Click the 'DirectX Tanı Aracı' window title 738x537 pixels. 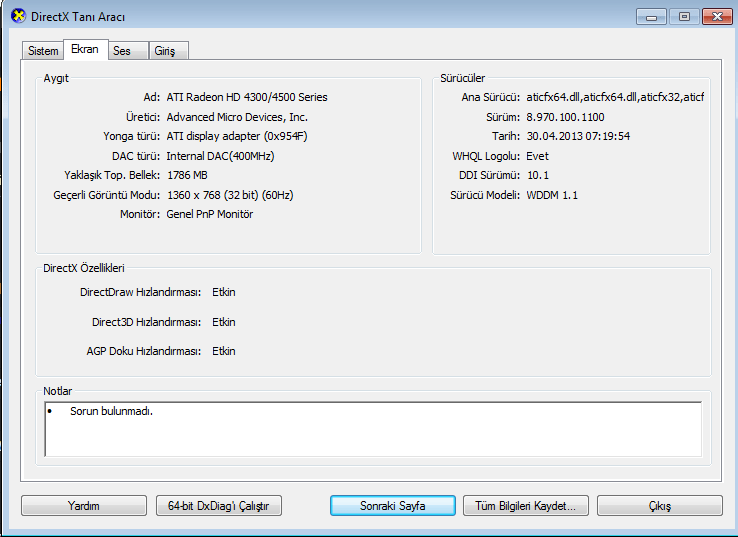pos(78,17)
